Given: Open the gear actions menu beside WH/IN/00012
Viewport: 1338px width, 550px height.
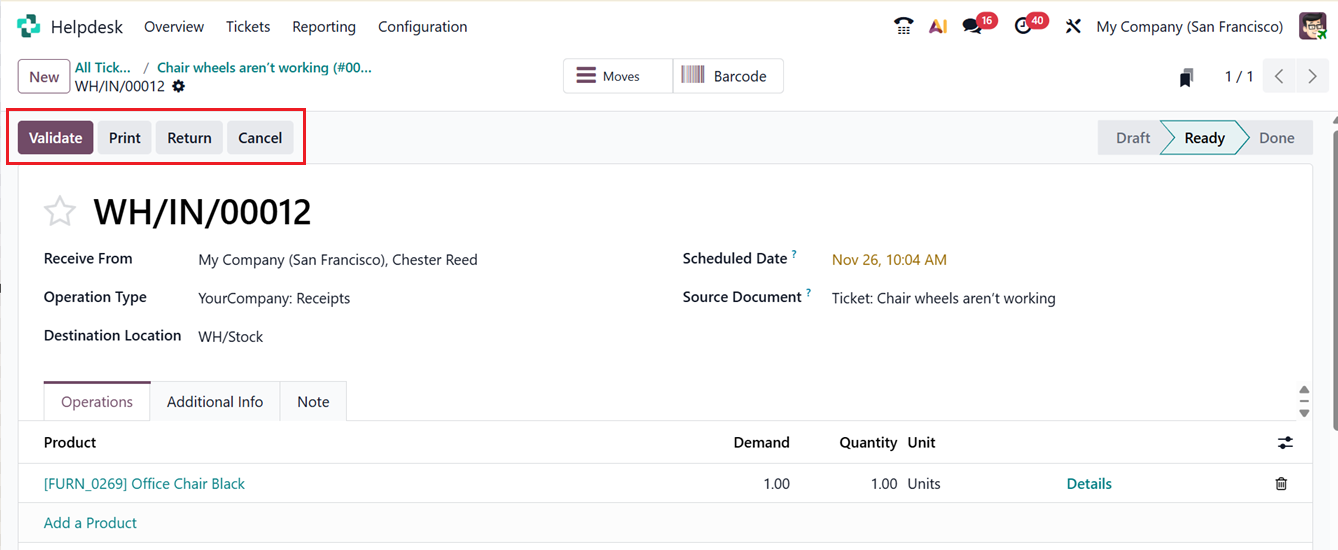Looking at the screenshot, I should (179, 87).
